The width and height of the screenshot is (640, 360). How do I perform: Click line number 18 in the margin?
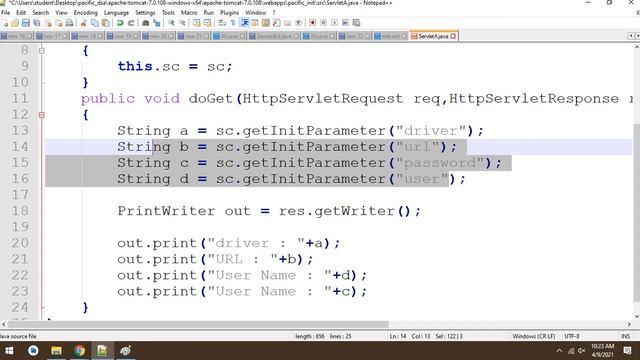pyautogui.click(x=20, y=211)
